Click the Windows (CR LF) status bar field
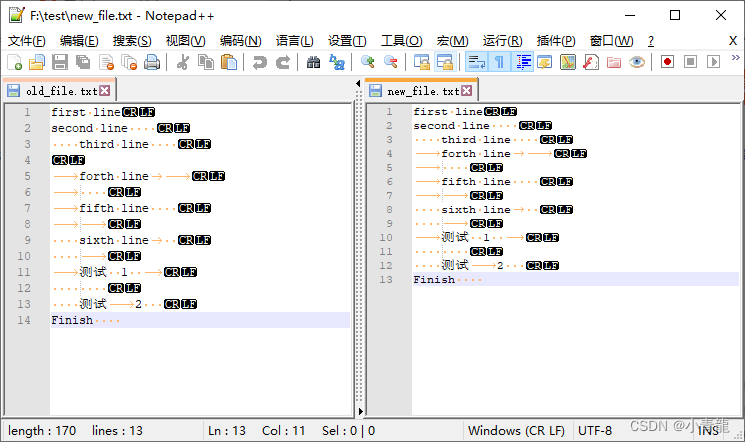 point(516,431)
